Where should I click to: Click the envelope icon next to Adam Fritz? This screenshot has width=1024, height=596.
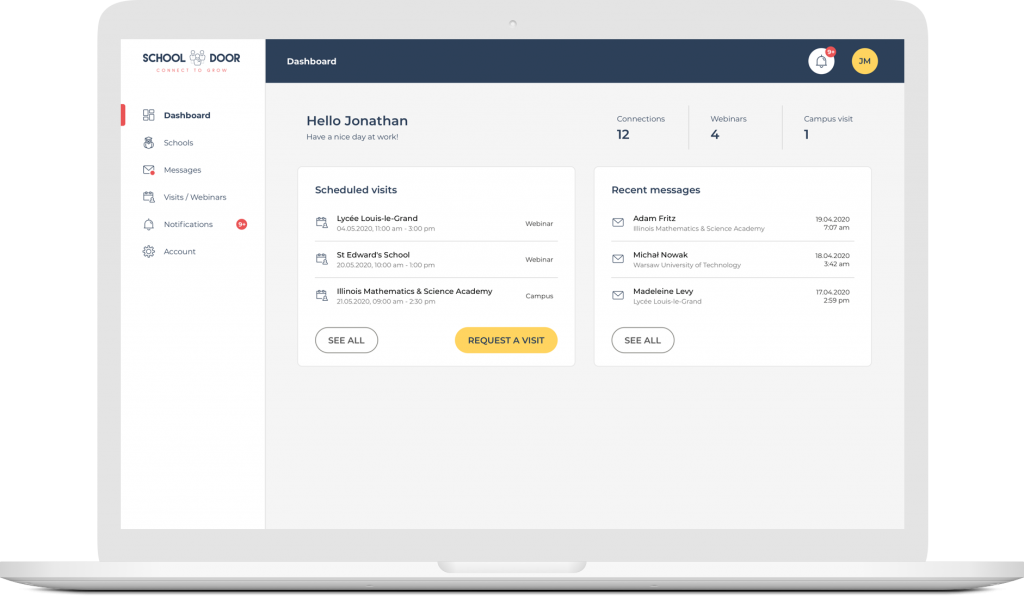point(617,222)
